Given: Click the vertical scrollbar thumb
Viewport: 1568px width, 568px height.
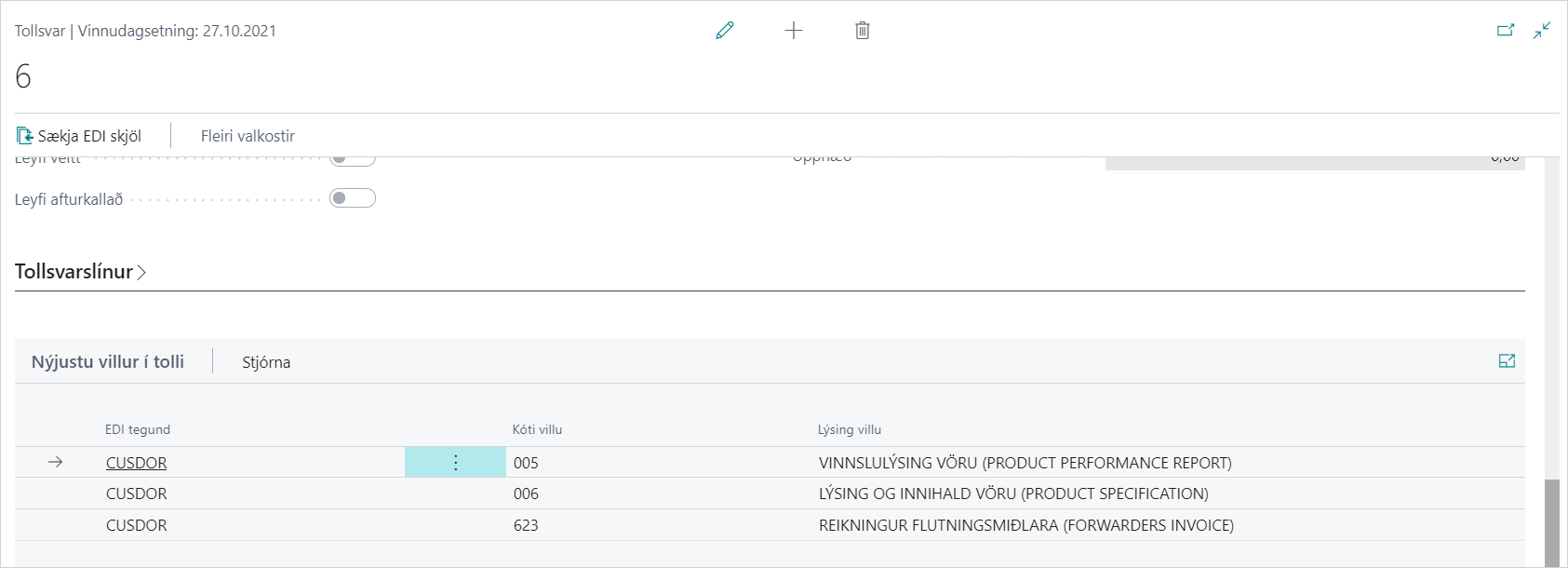Looking at the screenshot, I should tap(1551, 521).
